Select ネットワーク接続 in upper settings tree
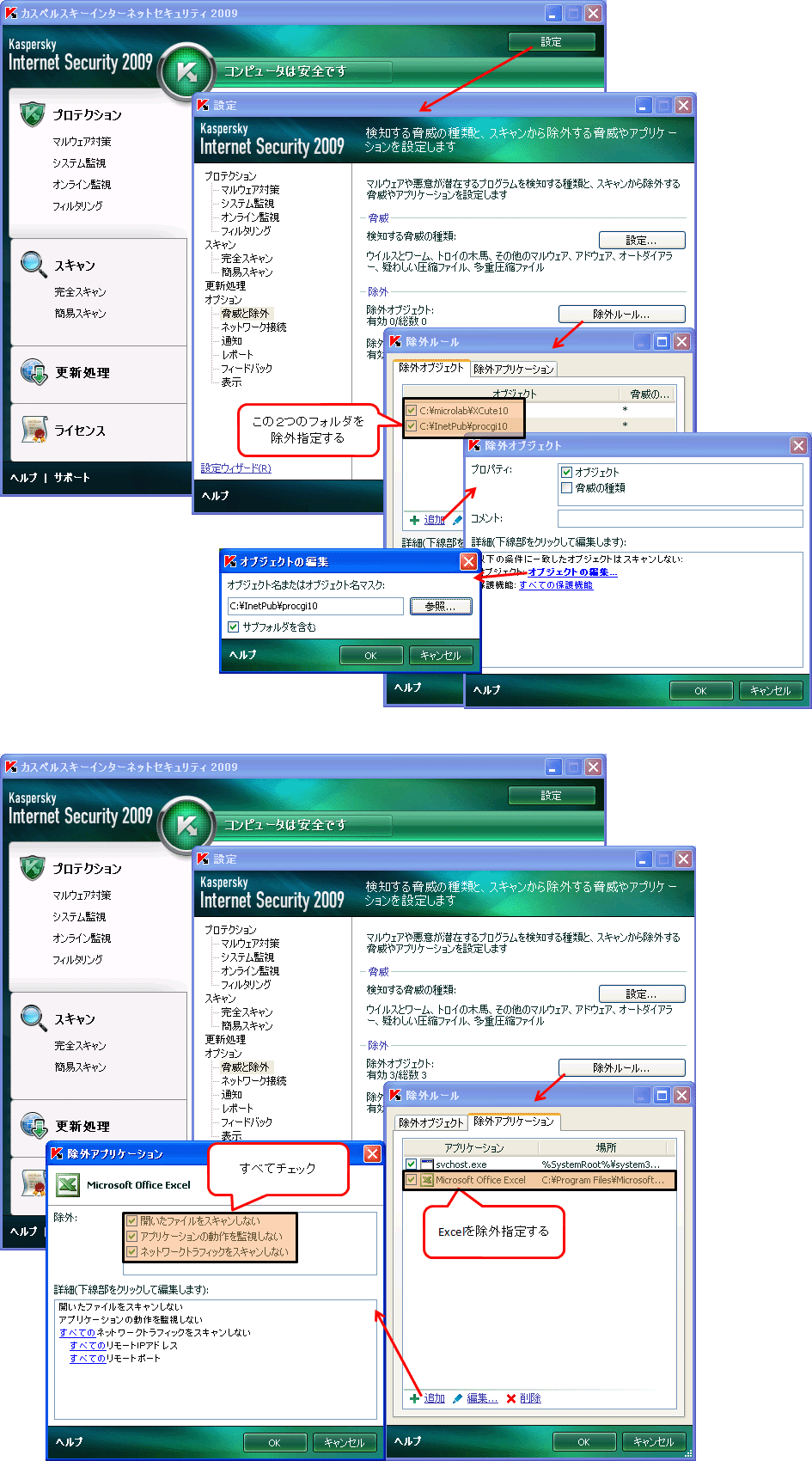The height and width of the screenshot is (1461, 812). 253,327
